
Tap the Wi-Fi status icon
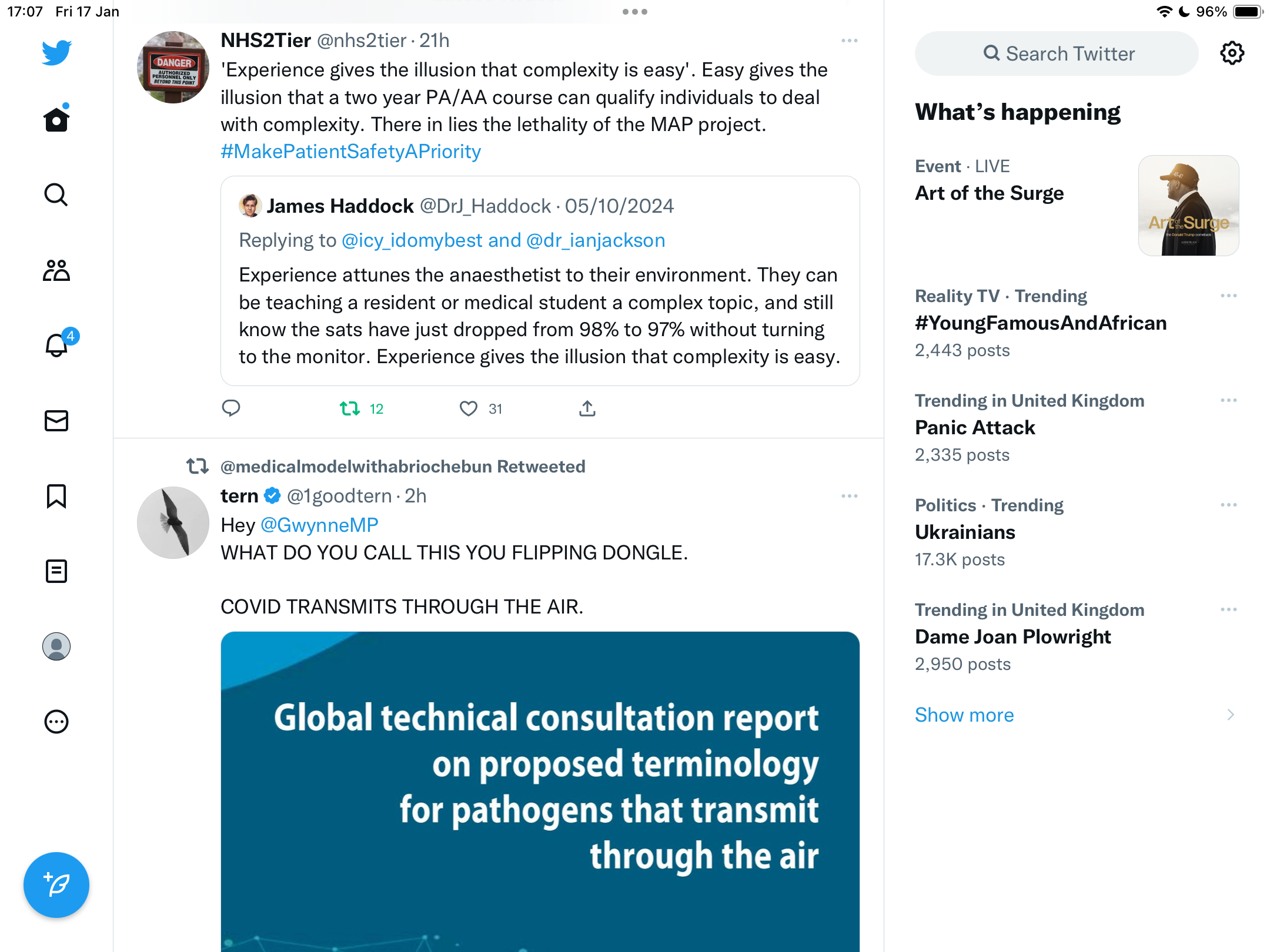[x=1164, y=12]
